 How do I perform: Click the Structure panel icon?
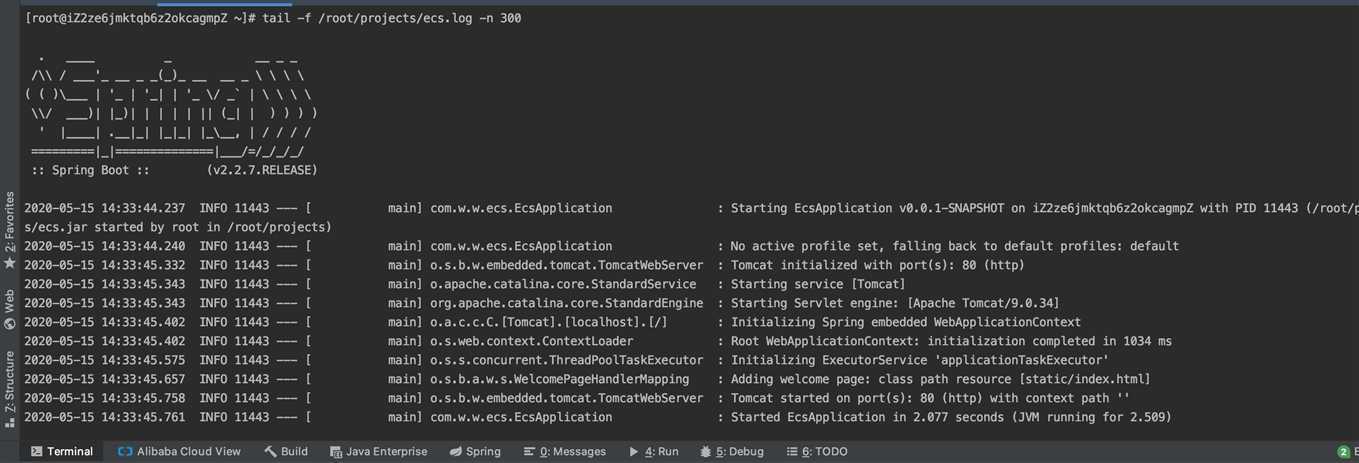tap(10, 423)
